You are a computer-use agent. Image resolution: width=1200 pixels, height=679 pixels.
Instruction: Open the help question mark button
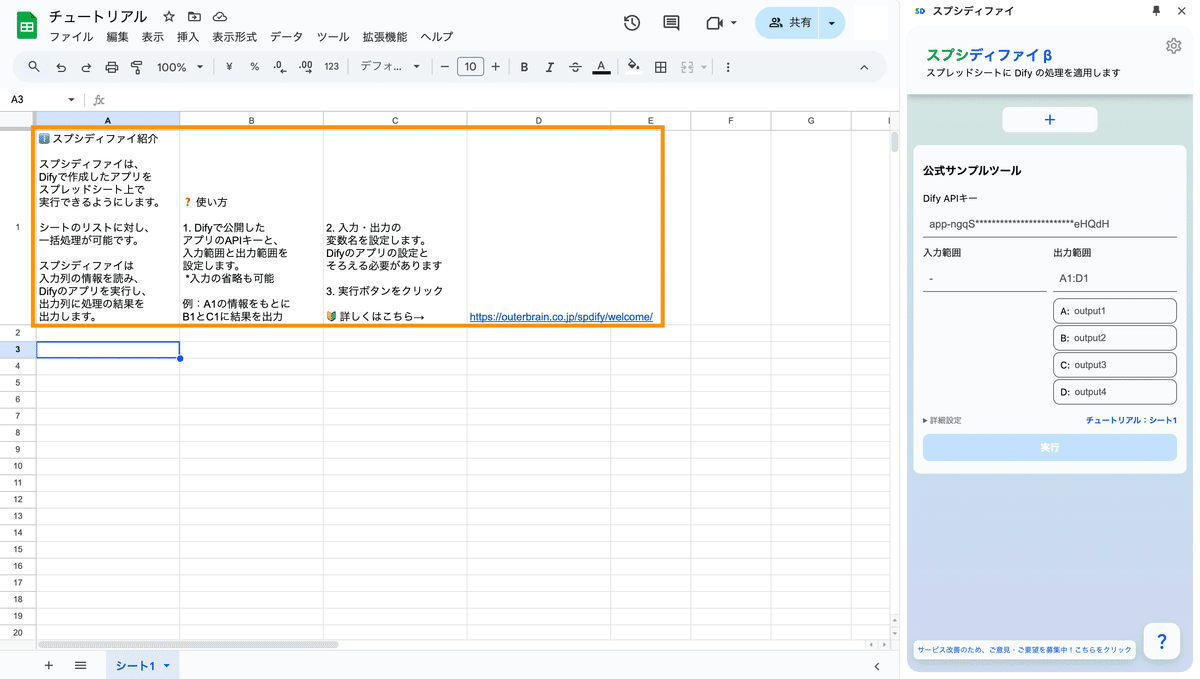click(x=1162, y=642)
